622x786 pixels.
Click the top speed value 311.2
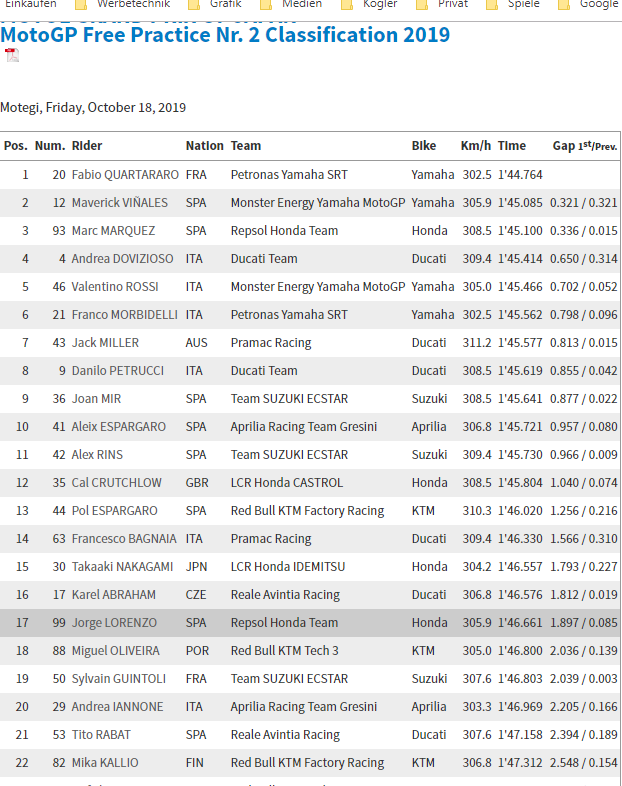[477, 343]
